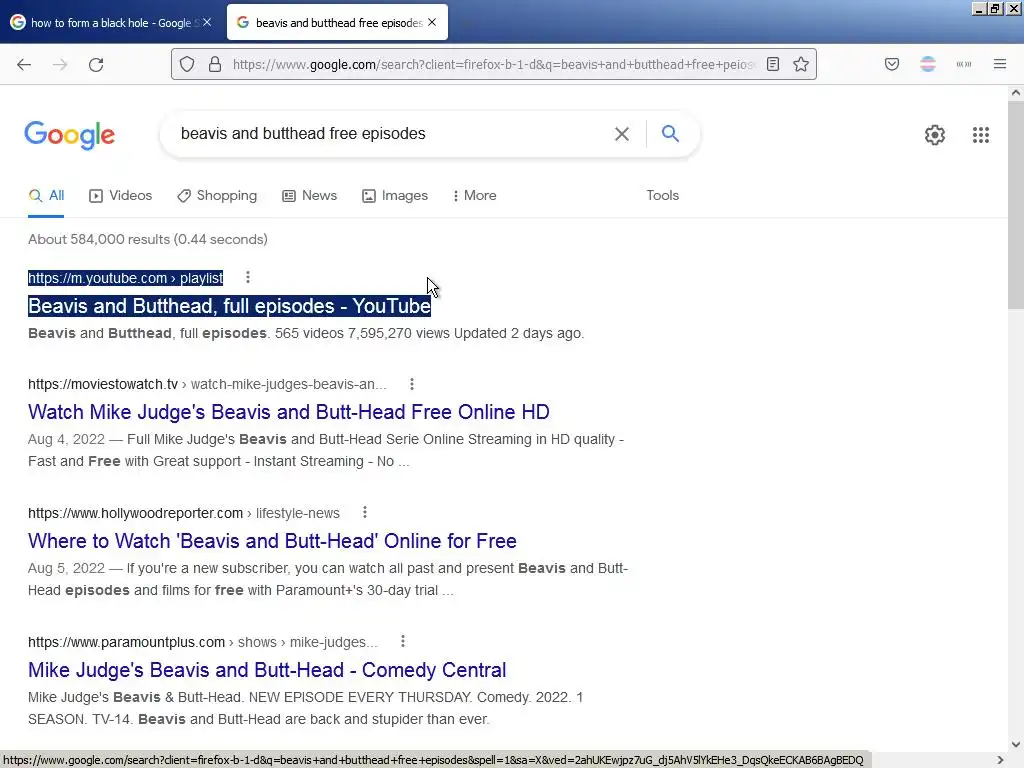Click the scrollbar down arrow
The width and height of the screenshot is (1024, 768).
(x=1016, y=744)
